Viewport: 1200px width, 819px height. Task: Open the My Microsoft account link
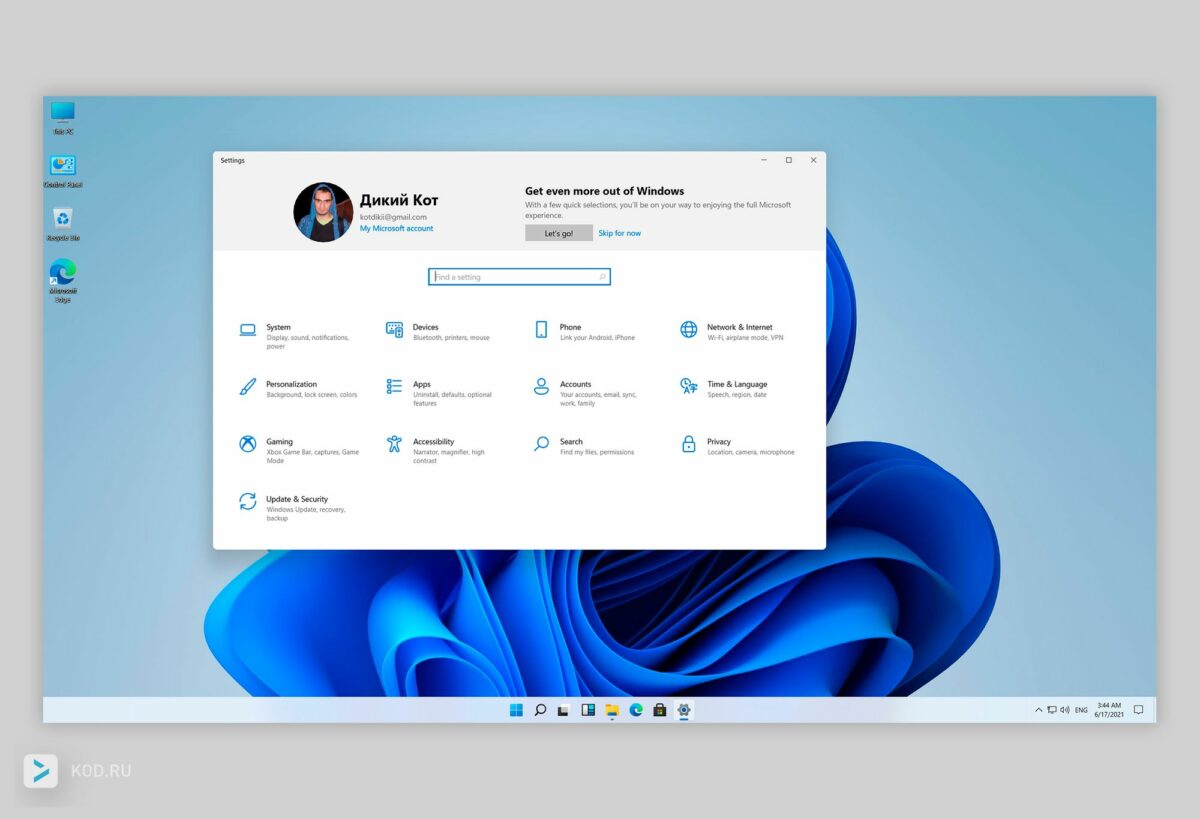(396, 228)
